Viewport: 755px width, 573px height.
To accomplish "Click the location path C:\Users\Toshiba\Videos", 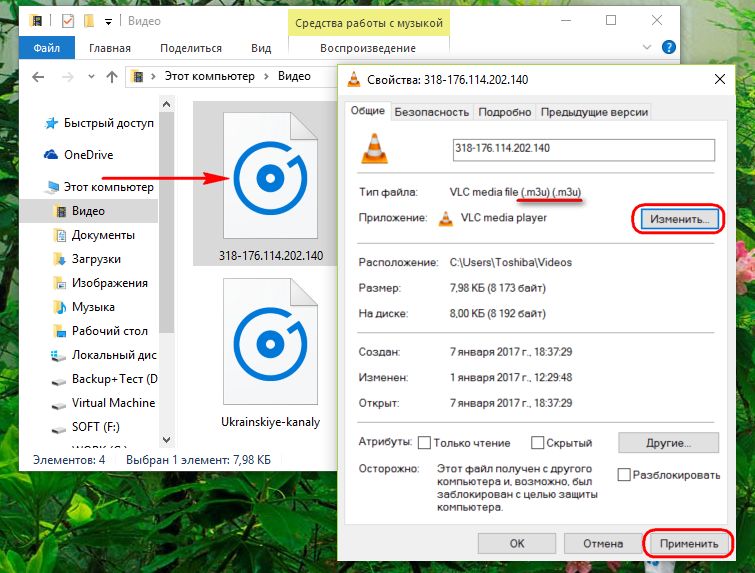I will [510, 262].
